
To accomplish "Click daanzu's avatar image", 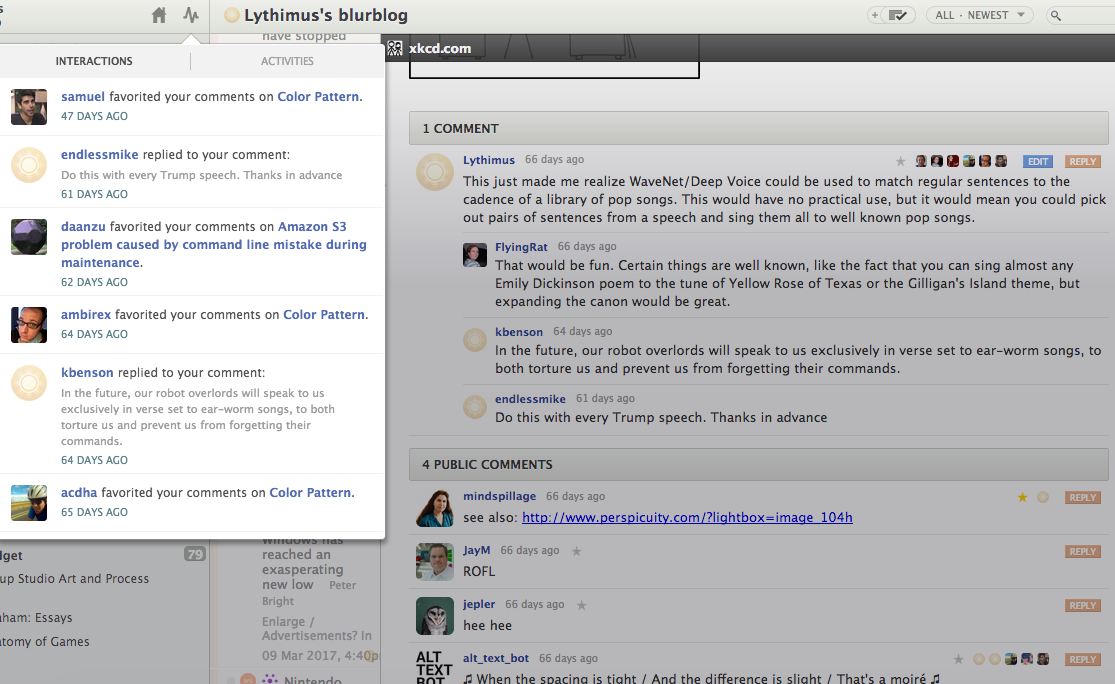I will [x=29, y=237].
